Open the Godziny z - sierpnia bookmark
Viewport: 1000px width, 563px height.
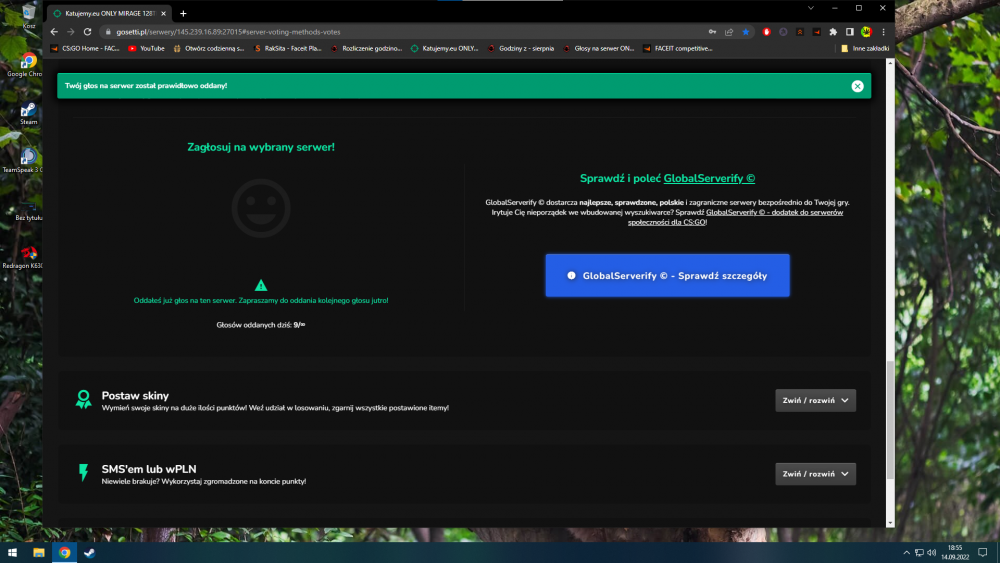pos(521,48)
